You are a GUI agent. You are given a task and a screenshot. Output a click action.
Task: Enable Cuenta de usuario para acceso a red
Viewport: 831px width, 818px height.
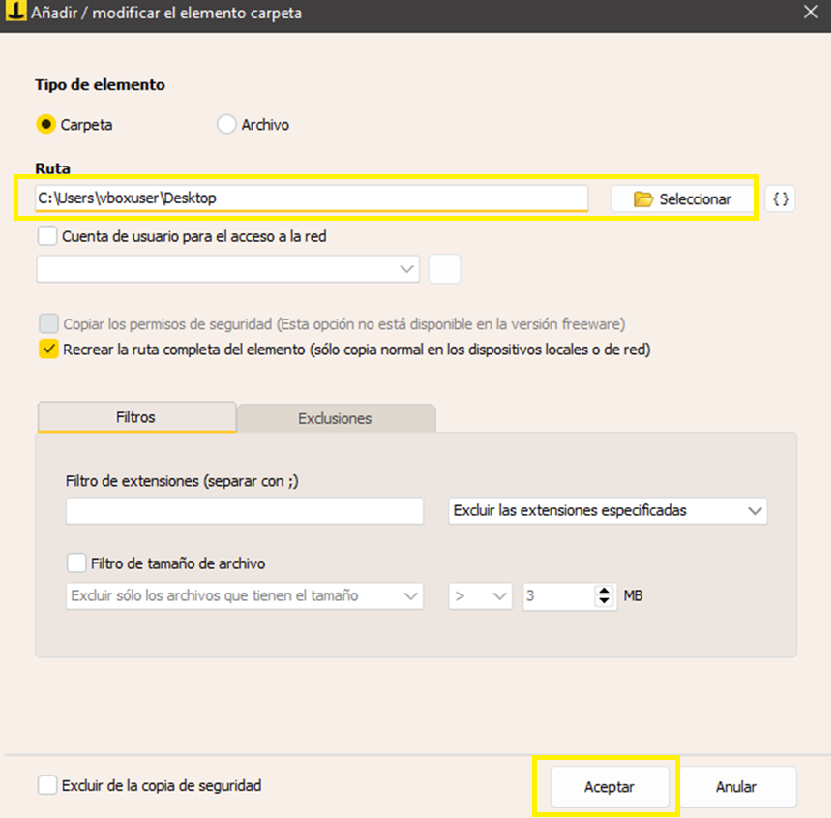(48, 237)
